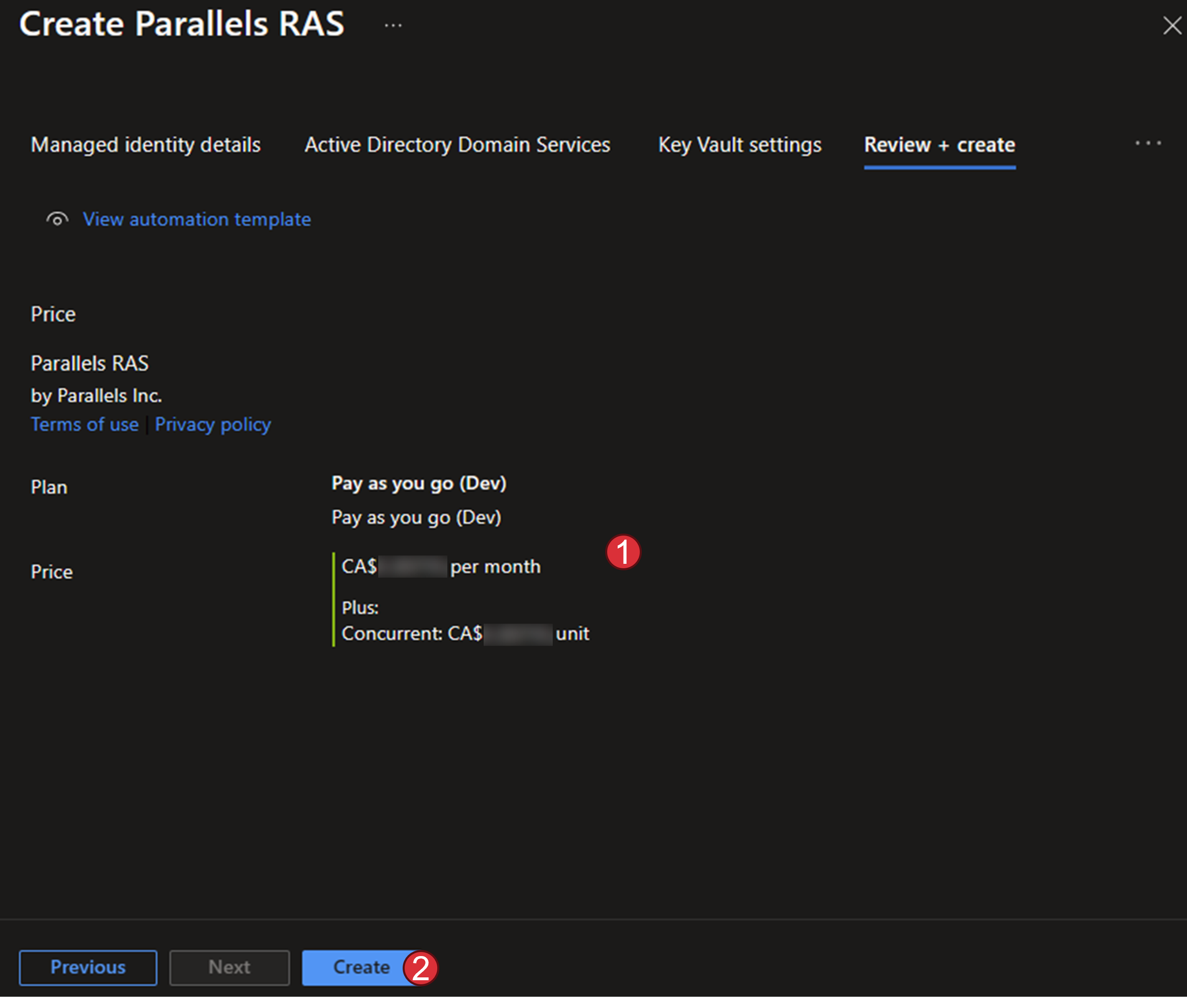Screen dimensions: 1187x1008
Task: Open the View automation template link
Action: 196,219
